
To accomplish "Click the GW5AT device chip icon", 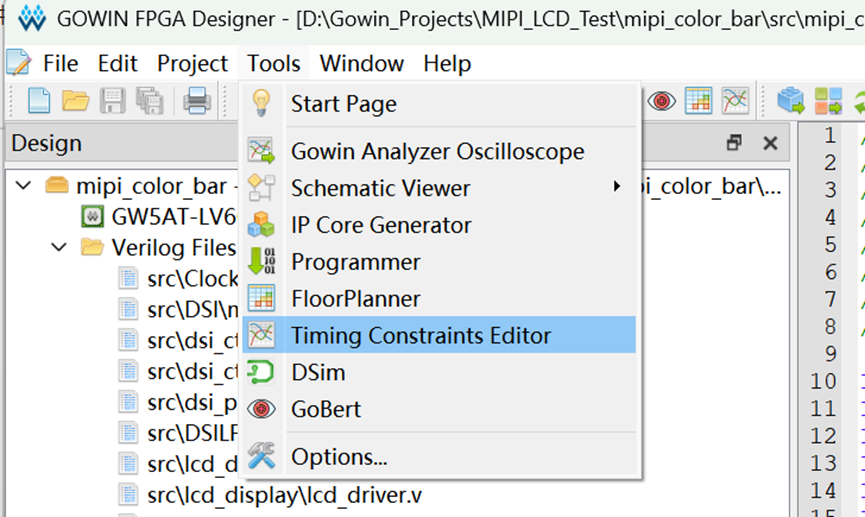I will [92, 216].
